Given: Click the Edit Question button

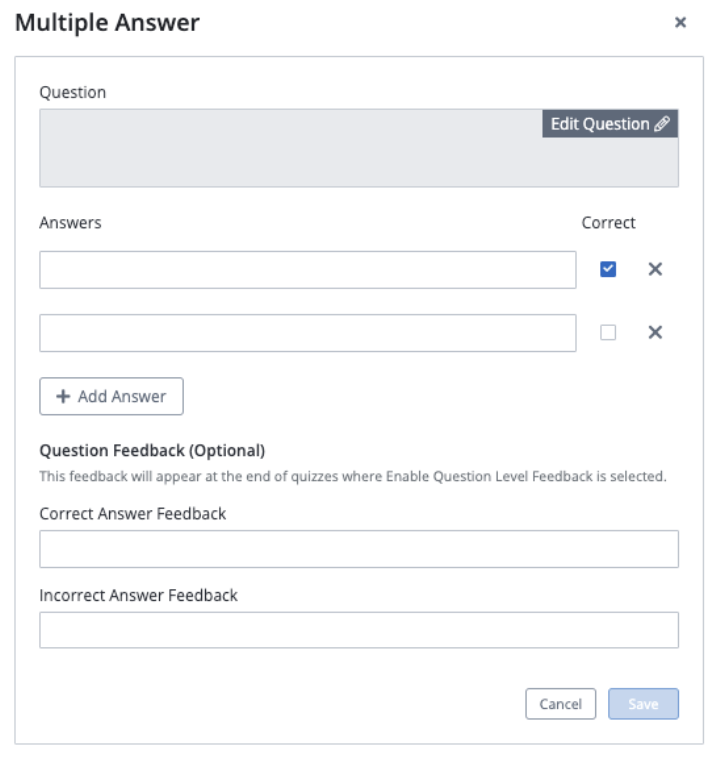Looking at the screenshot, I should (610, 124).
